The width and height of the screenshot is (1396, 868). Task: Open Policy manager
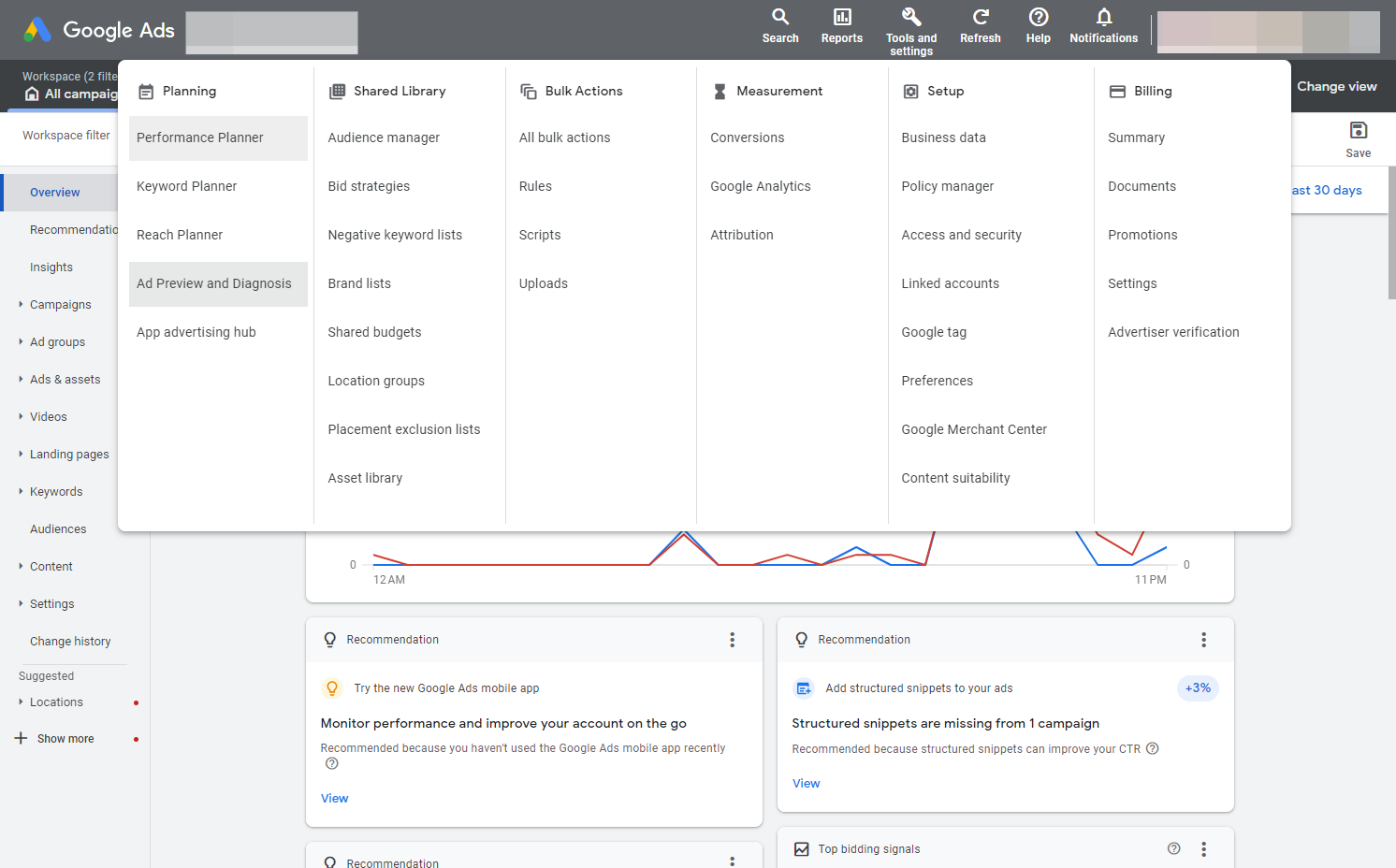click(947, 186)
